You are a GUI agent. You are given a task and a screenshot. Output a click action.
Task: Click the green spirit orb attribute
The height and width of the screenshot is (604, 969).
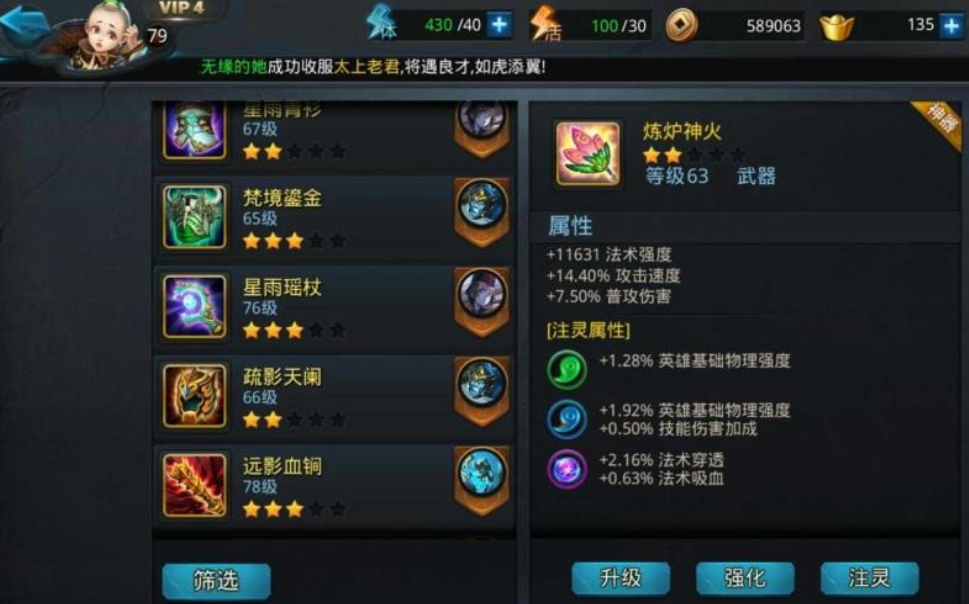click(567, 369)
